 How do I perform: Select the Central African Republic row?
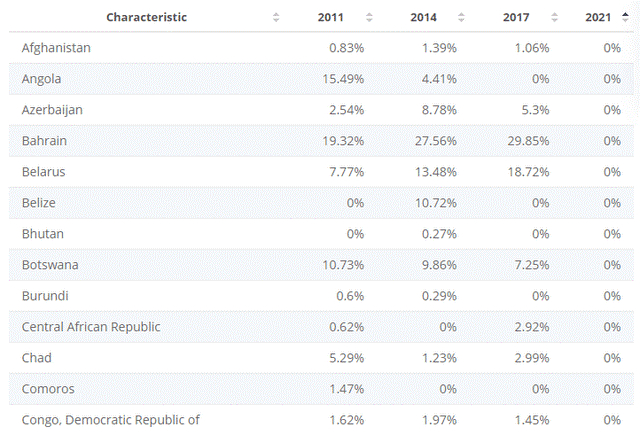(x=91, y=327)
